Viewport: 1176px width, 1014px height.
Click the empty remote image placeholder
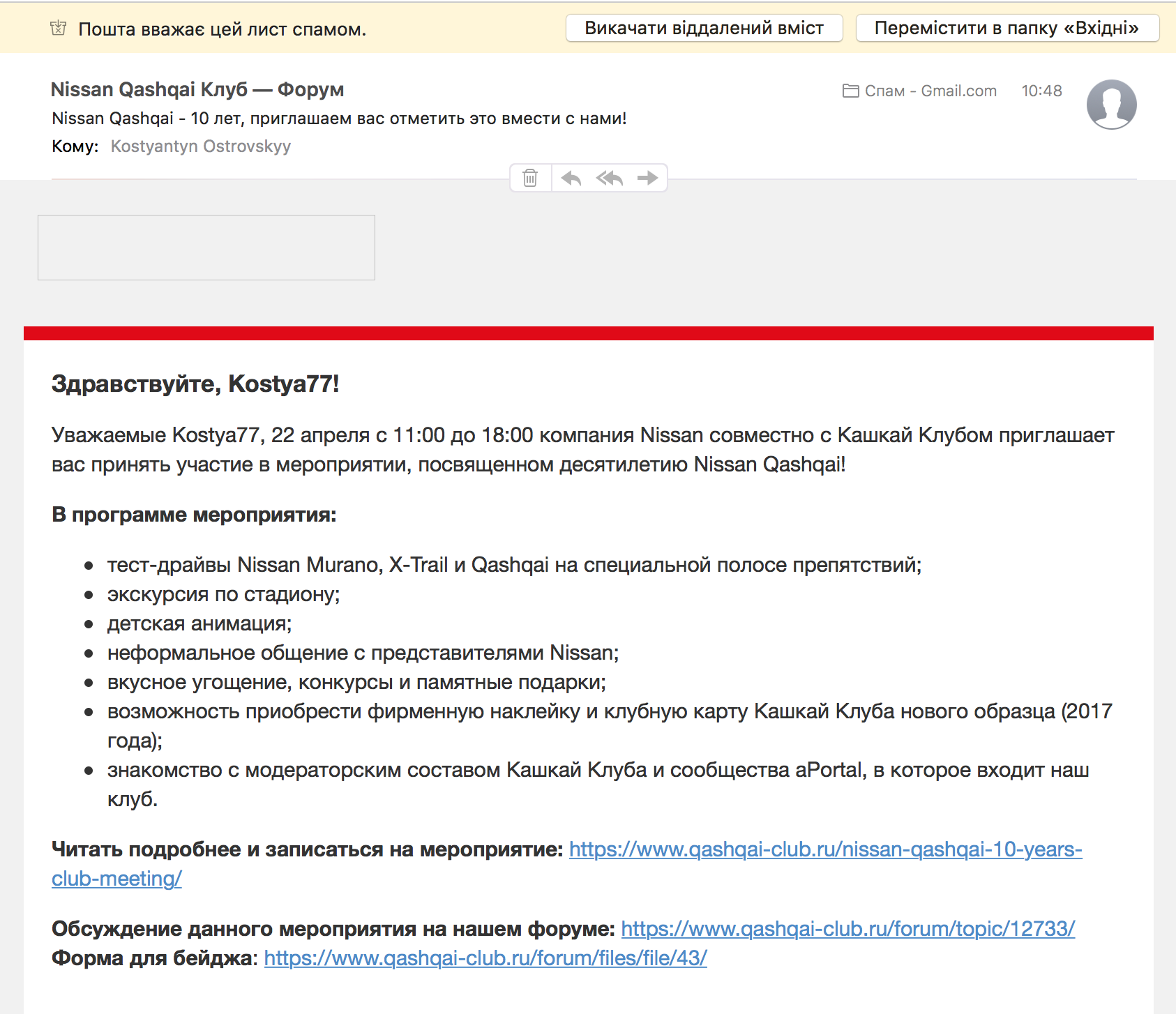[x=206, y=248]
